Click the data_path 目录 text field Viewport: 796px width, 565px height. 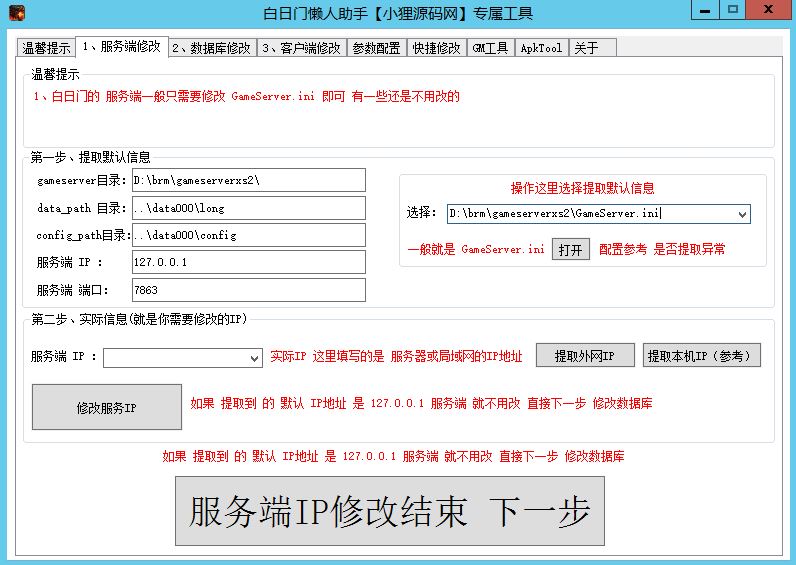pyautogui.click(x=248, y=208)
